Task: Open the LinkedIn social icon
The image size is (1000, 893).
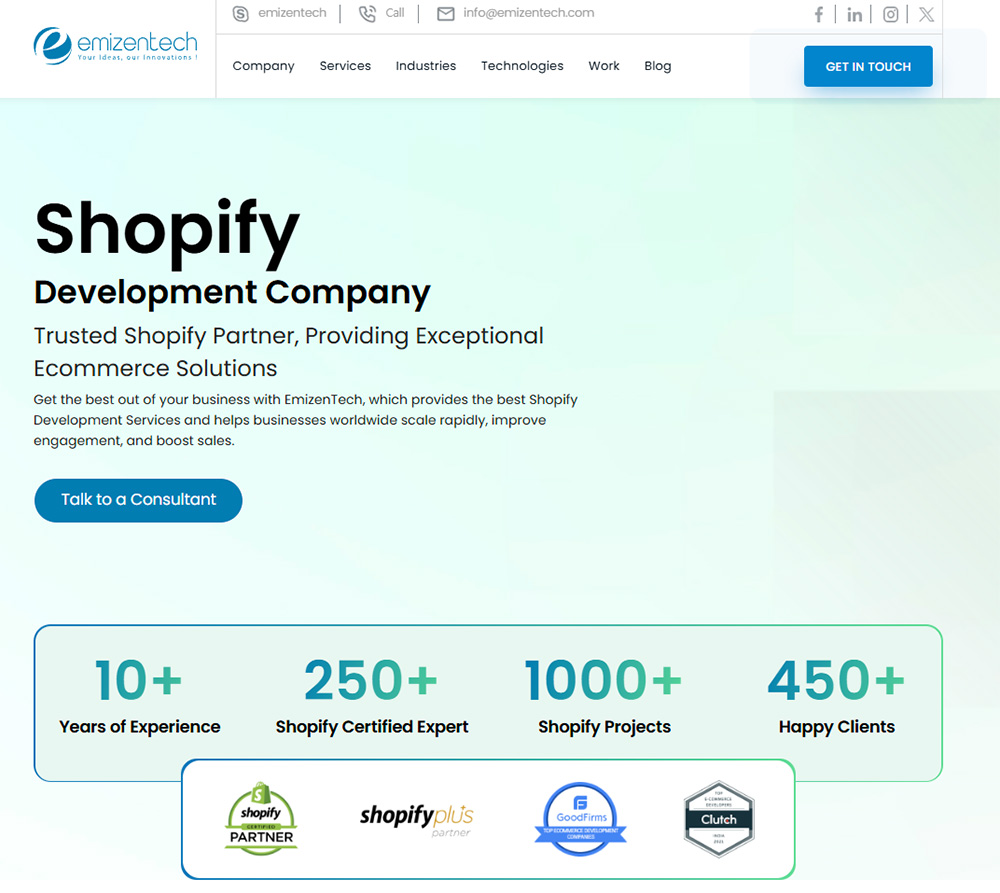Action: [x=854, y=14]
